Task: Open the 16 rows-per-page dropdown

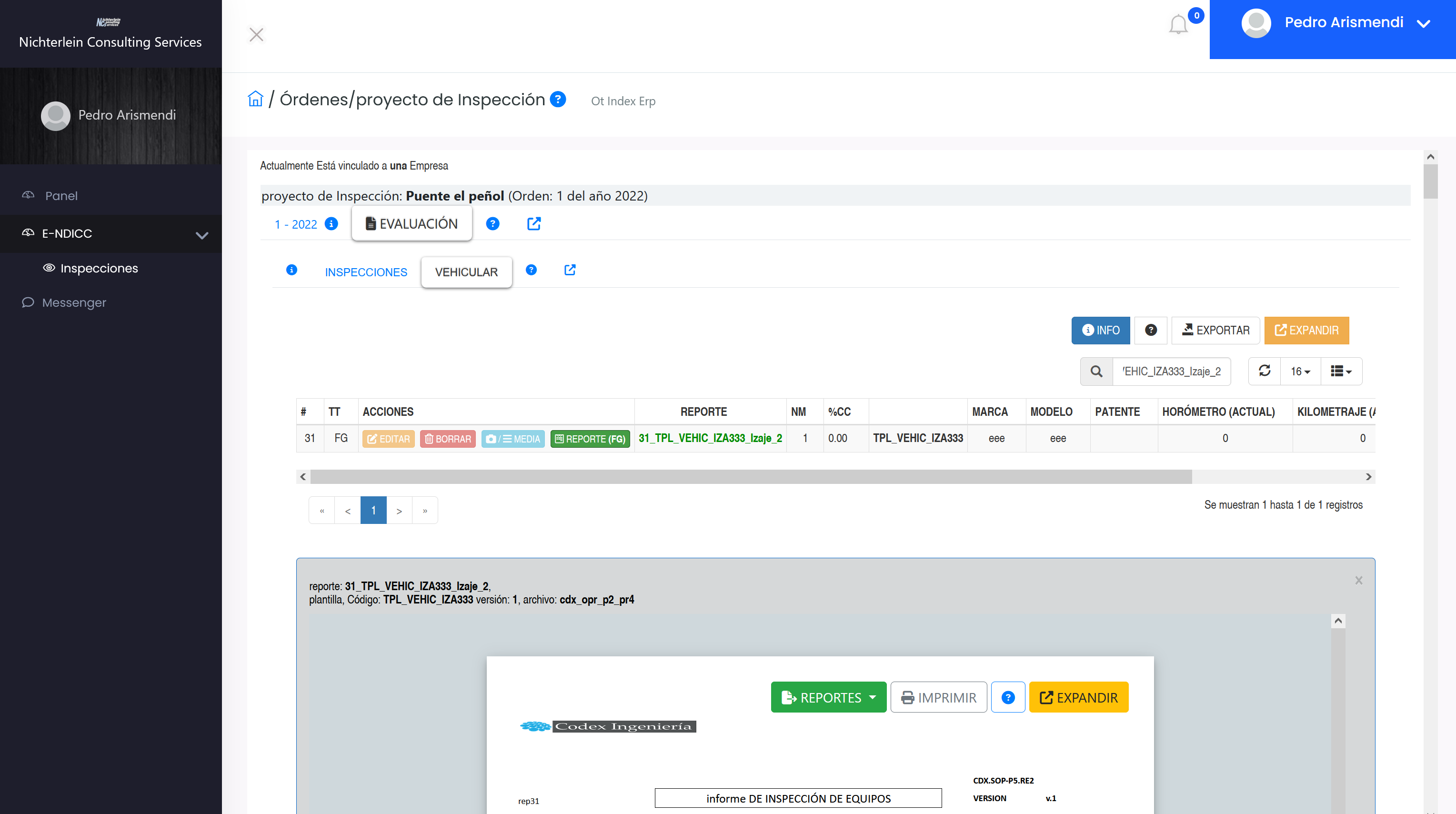Action: tap(1299, 372)
